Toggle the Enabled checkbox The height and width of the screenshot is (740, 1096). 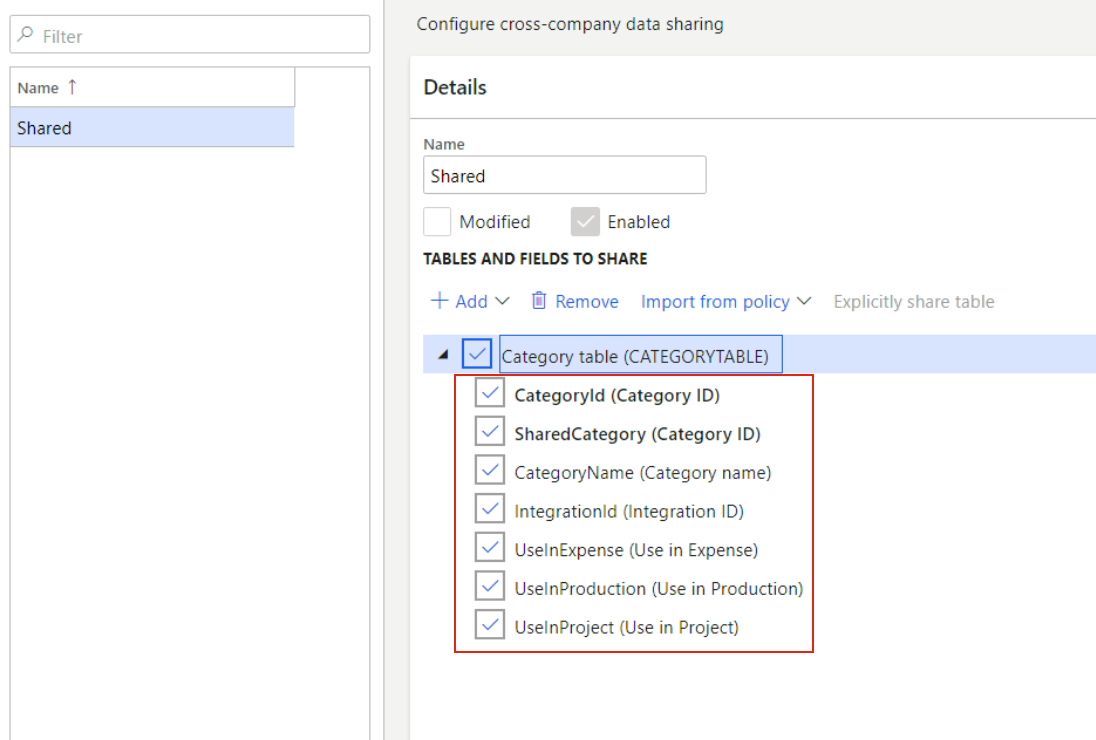click(x=585, y=221)
